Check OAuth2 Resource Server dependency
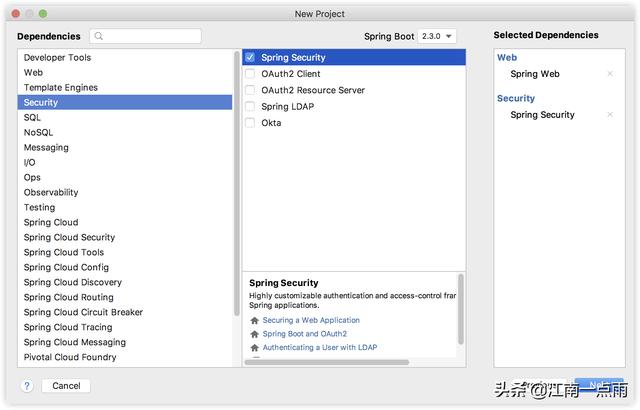 tap(250, 90)
